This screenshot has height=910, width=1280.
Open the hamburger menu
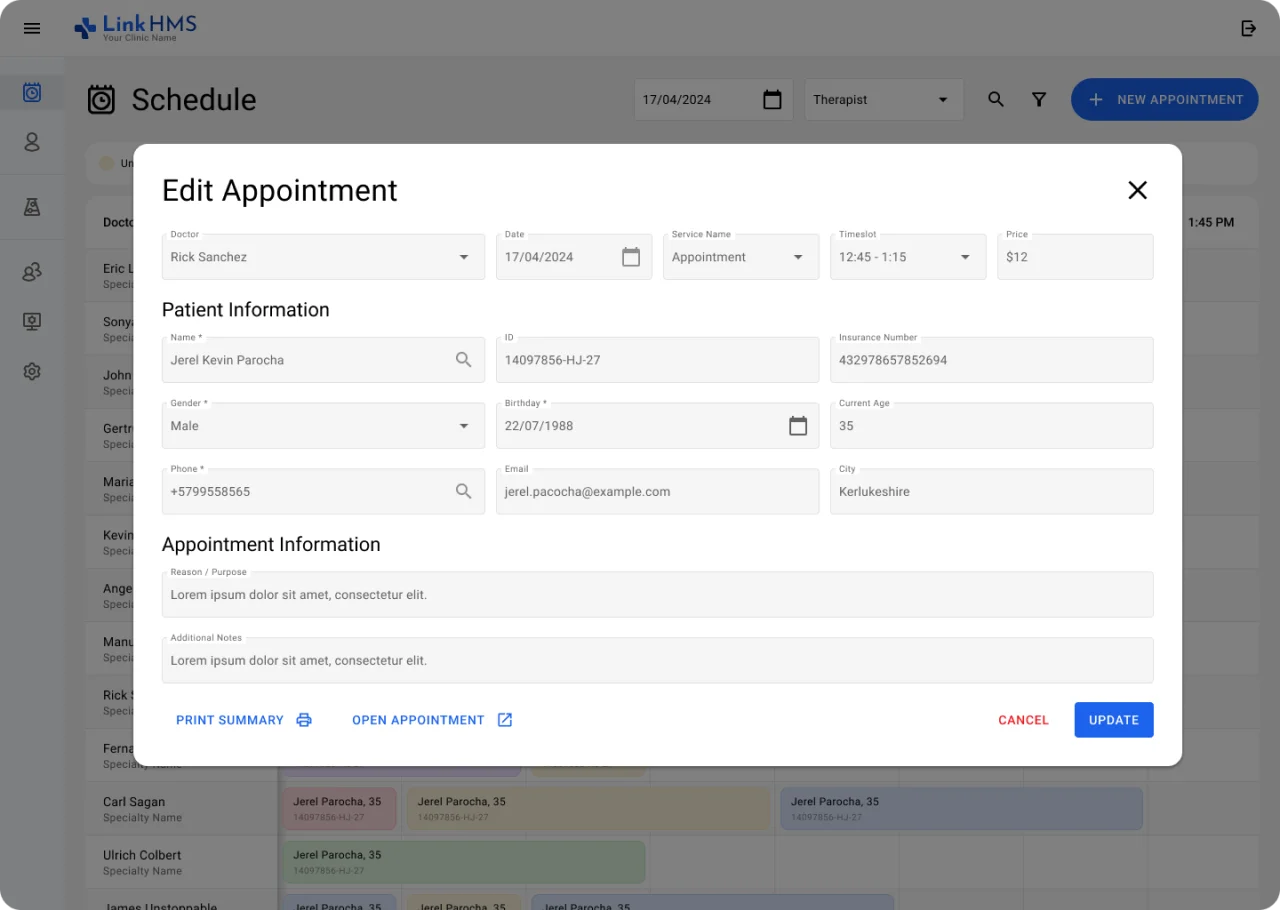[32, 28]
